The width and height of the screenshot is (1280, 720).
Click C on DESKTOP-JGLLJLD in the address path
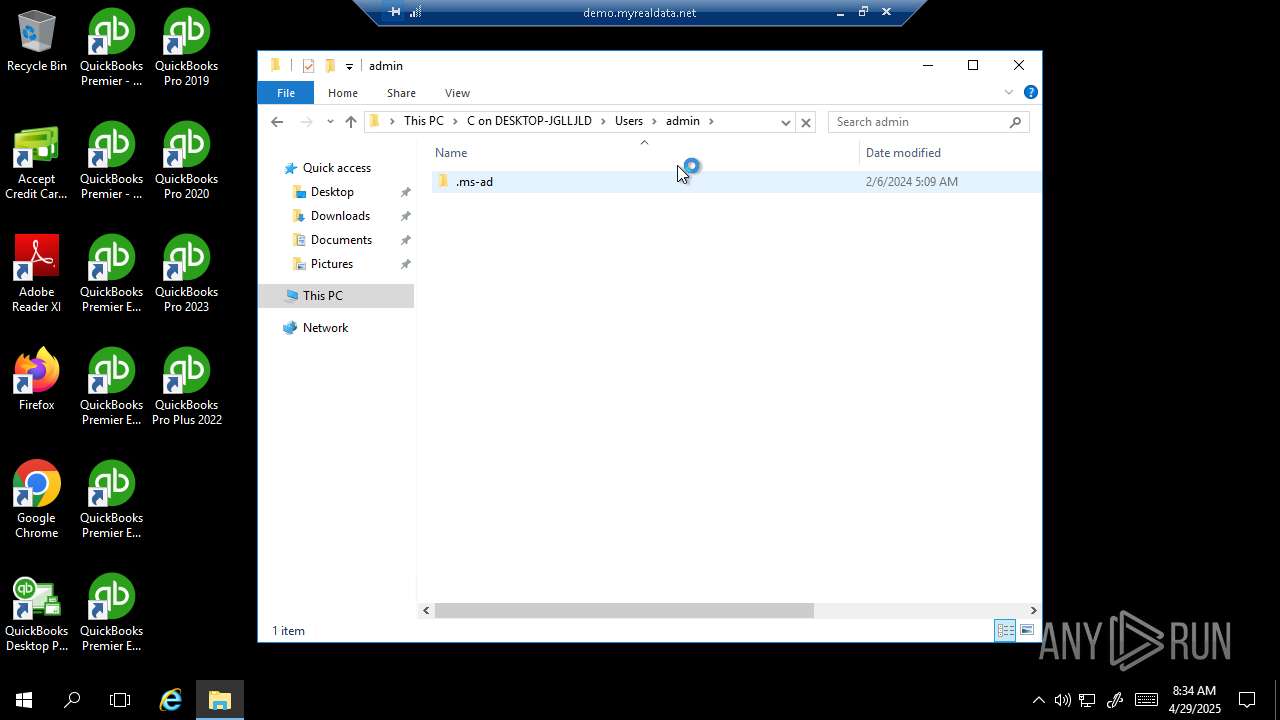(x=529, y=121)
